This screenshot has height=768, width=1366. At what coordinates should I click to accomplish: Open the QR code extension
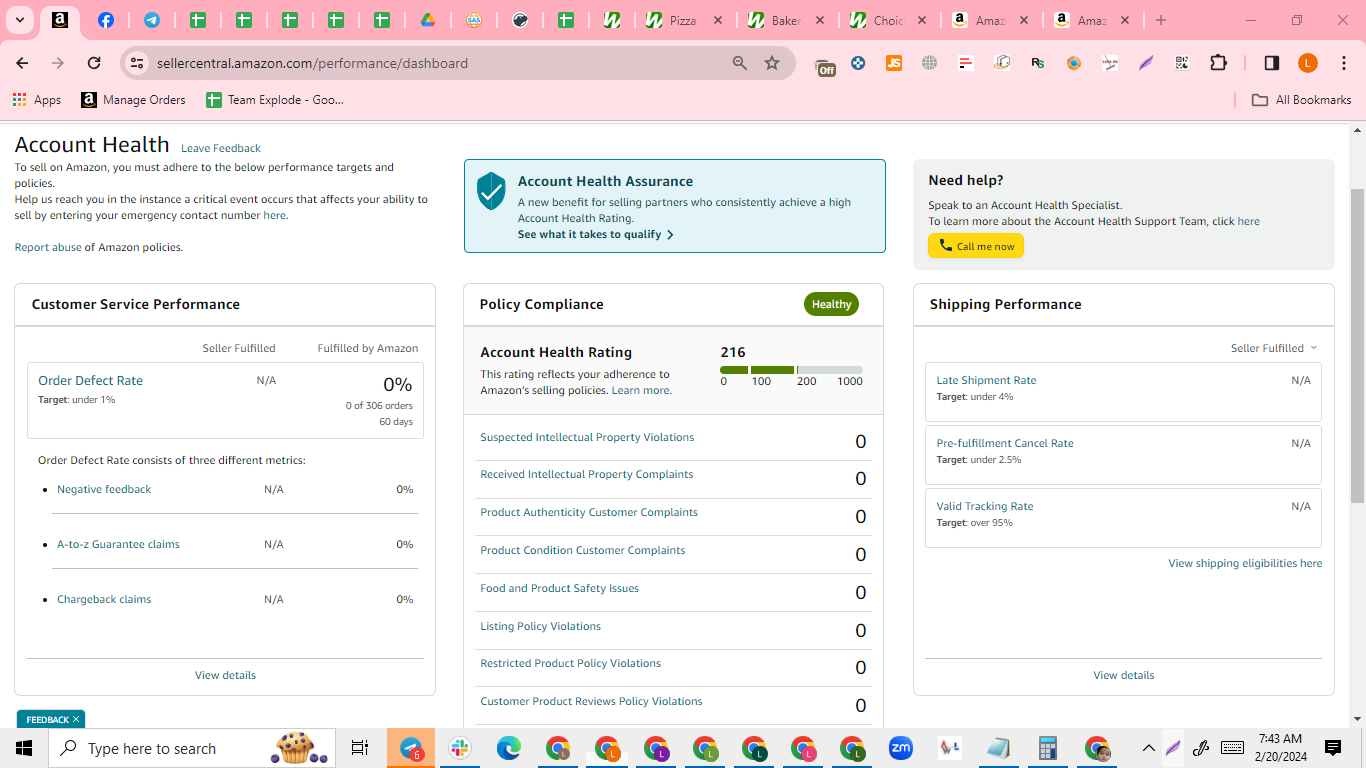(x=1182, y=63)
